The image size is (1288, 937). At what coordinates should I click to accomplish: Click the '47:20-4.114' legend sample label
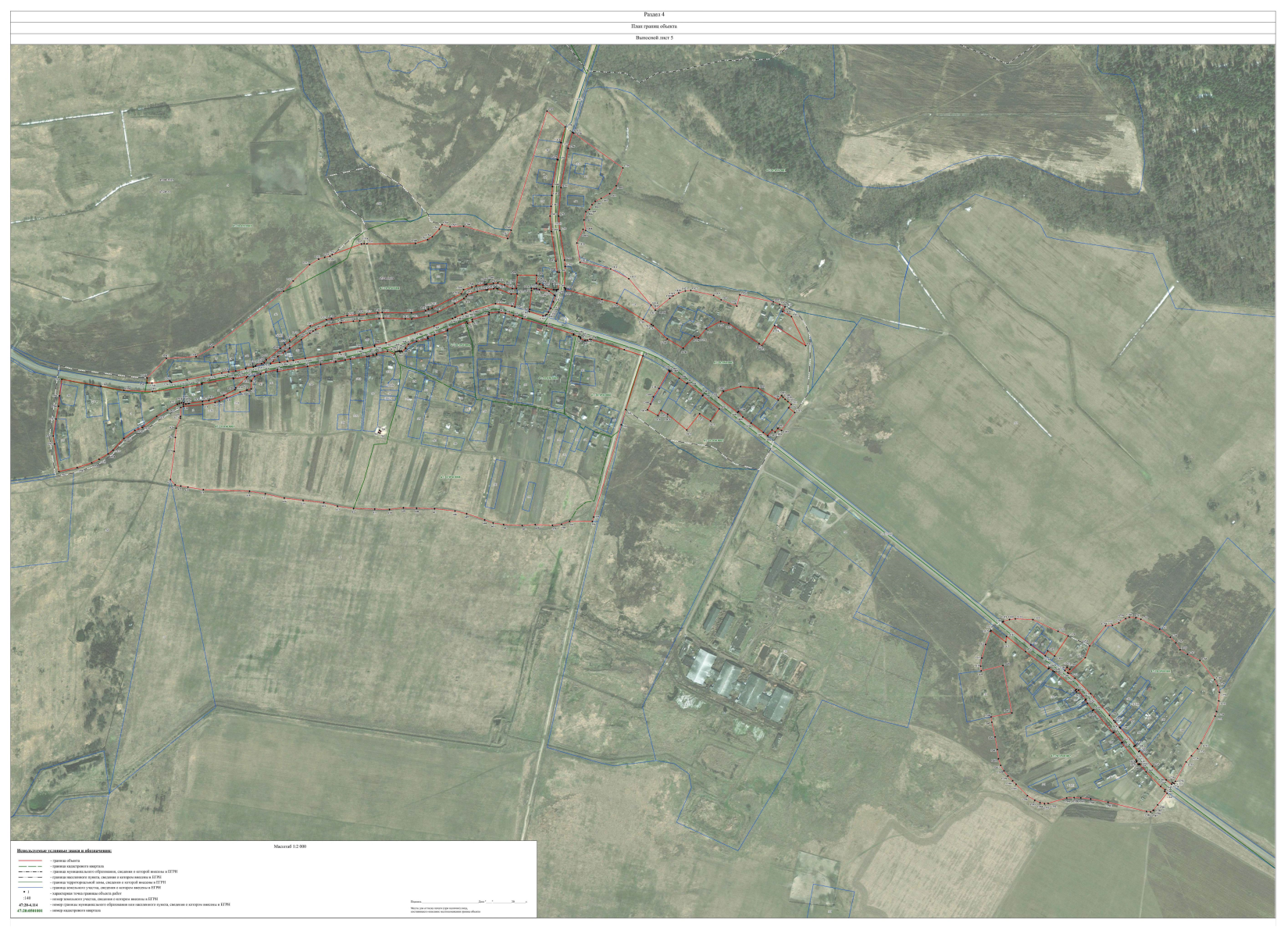pos(28,905)
